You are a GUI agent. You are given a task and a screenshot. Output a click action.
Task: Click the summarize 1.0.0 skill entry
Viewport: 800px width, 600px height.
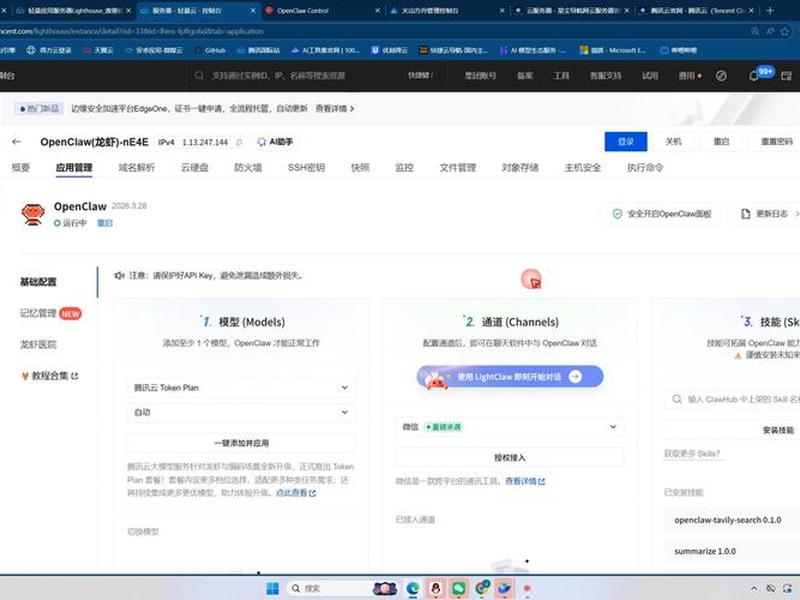pyautogui.click(x=732, y=551)
